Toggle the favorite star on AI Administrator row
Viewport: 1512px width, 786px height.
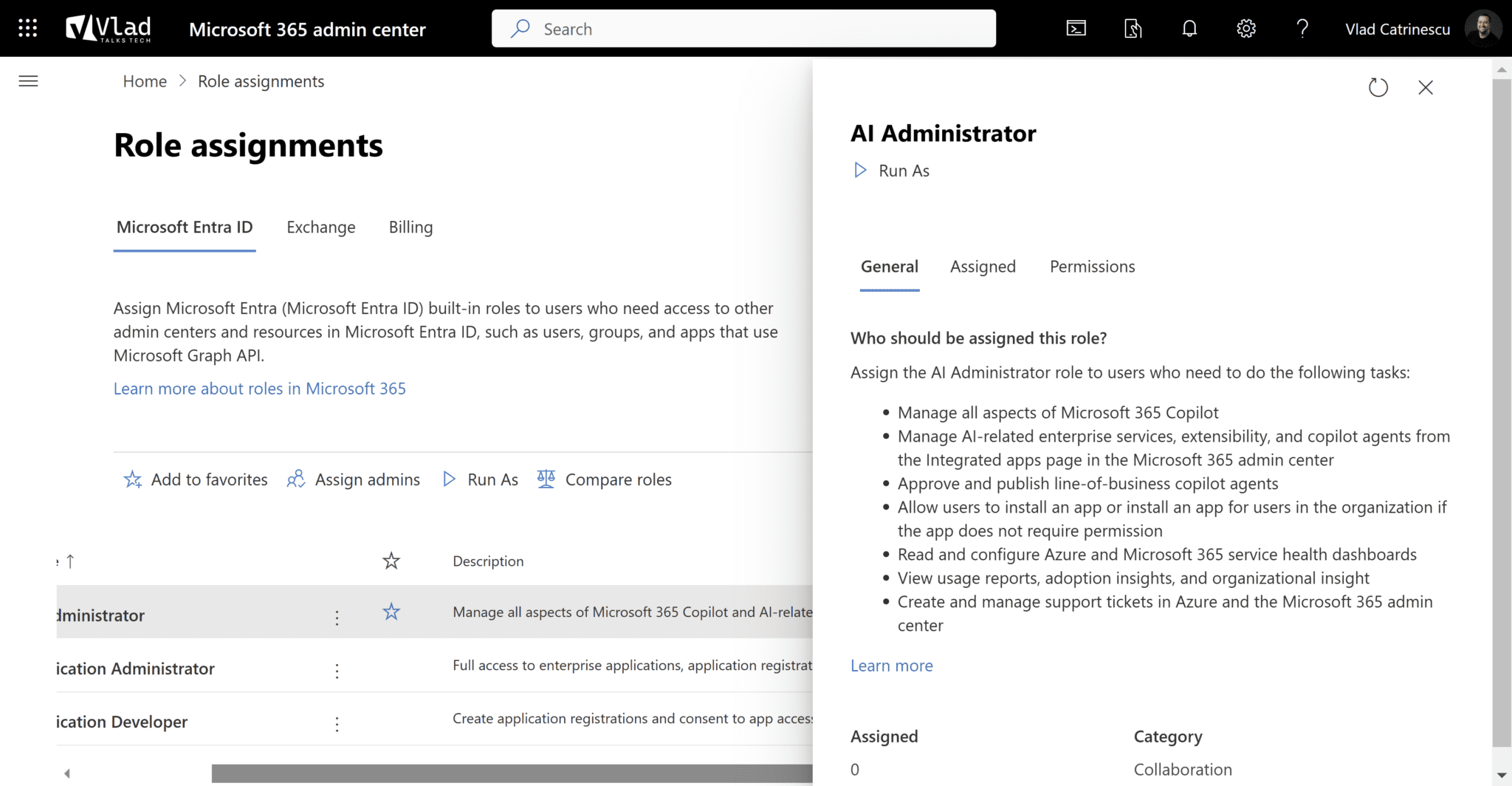click(391, 612)
